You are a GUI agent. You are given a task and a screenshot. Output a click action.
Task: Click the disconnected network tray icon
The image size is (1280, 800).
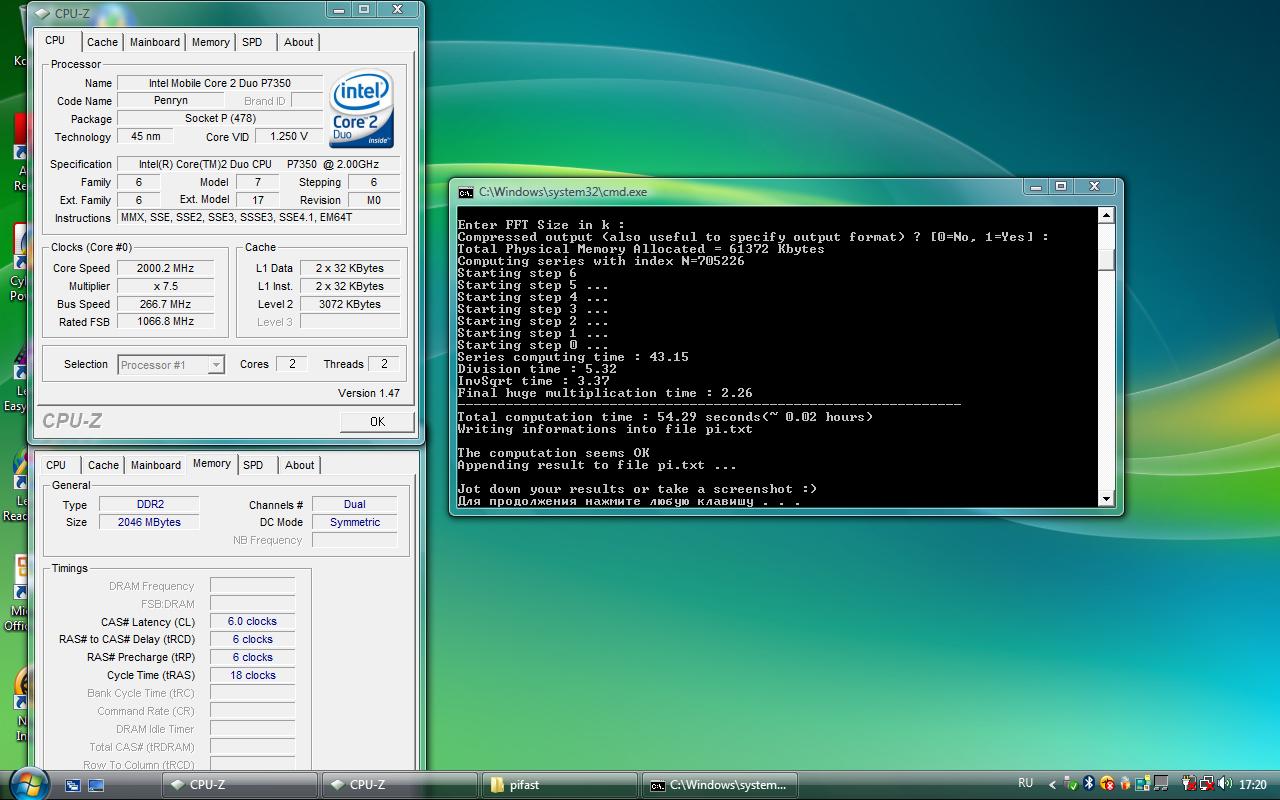click(x=1208, y=784)
